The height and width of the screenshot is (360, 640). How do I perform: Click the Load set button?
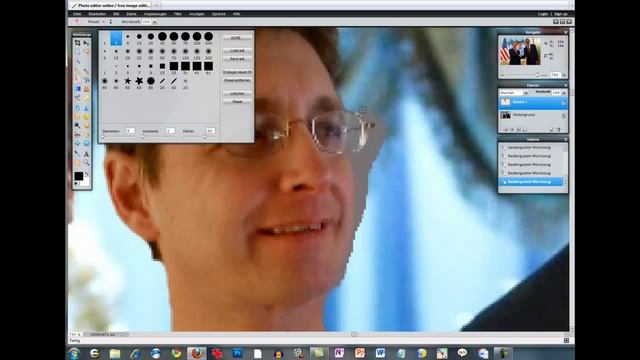pos(237,51)
